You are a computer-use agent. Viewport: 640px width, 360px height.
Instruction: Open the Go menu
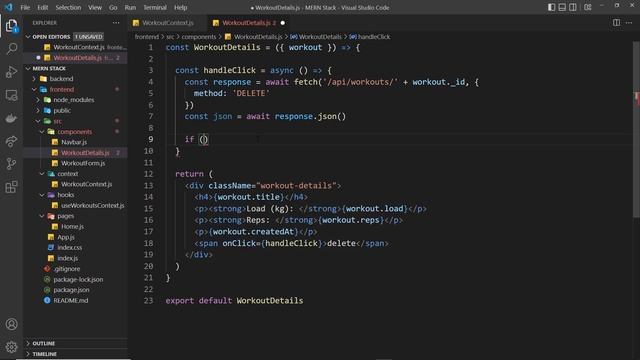pos(113,7)
